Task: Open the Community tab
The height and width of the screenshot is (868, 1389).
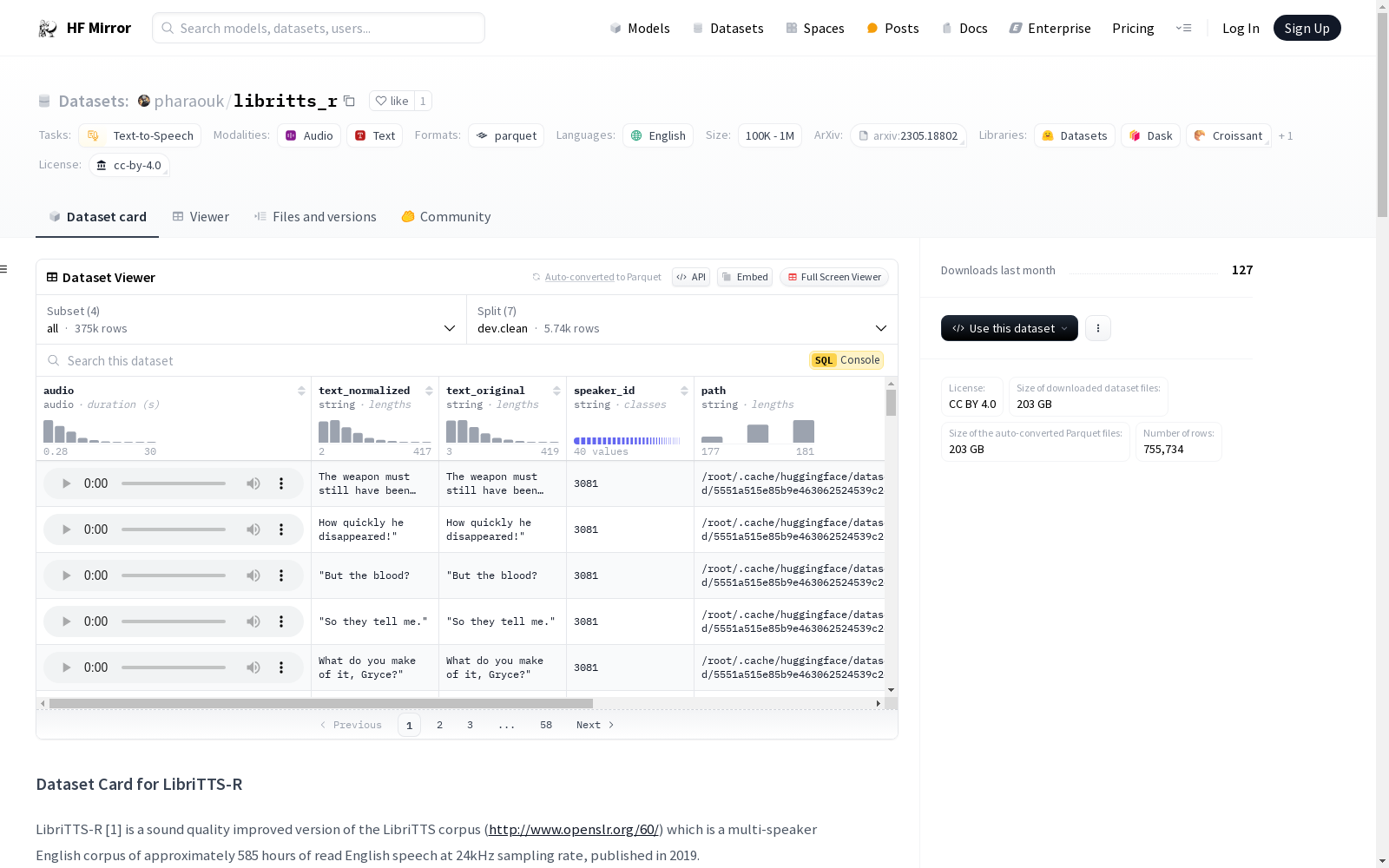Action: 446,217
